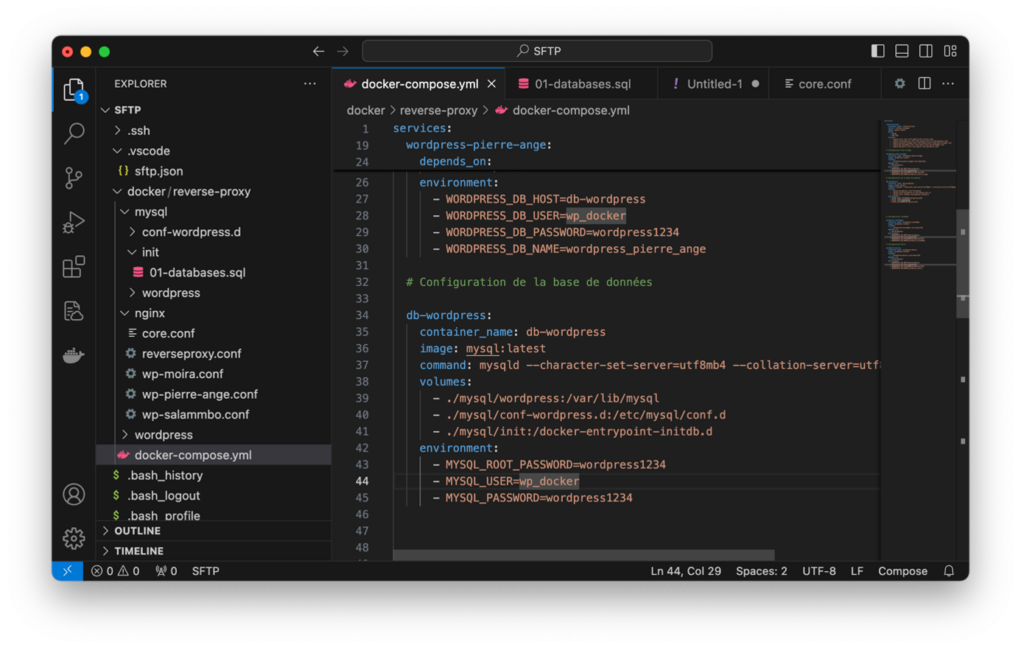The image size is (1024, 653).
Task: Go forward with the right arrow
Action: [343, 51]
